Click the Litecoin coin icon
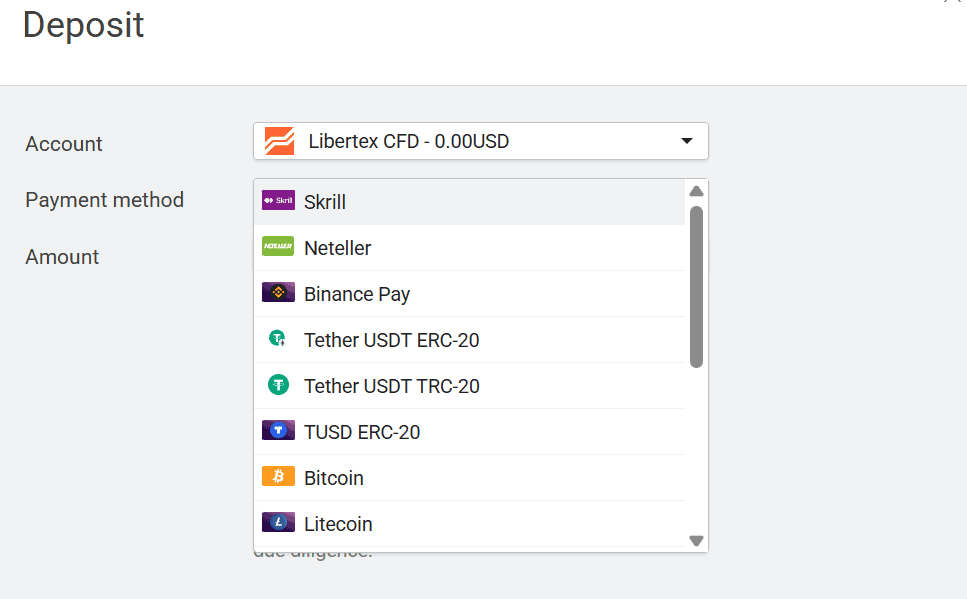 277,523
